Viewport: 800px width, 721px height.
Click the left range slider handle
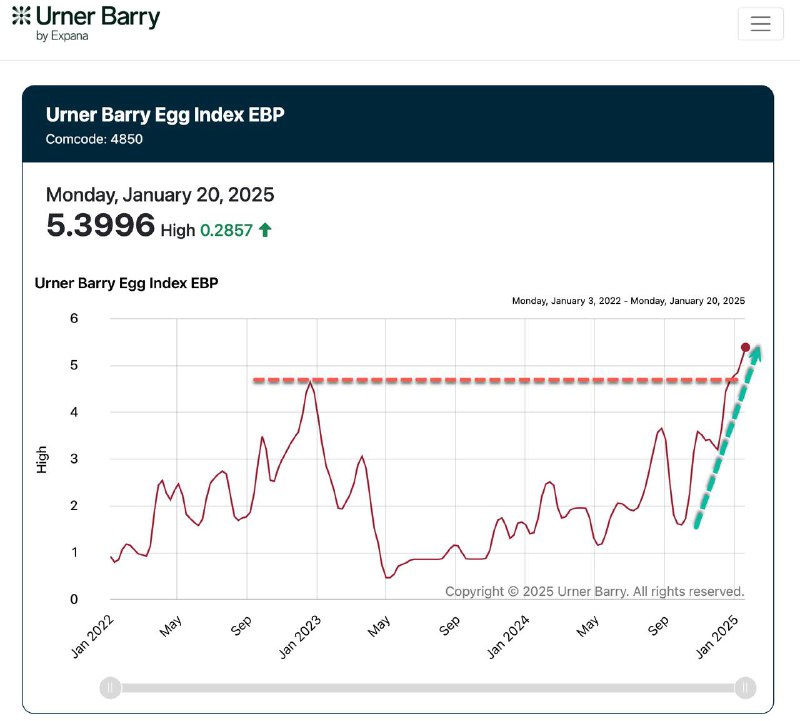pos(110,687)
